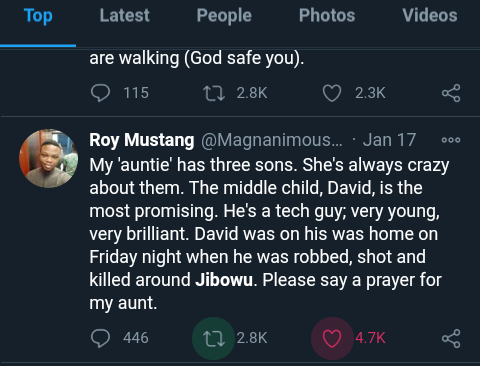The height and width of the screenshot is (366, 480).
Task: Undo retweet on Roy Mustang's tweet
Action: pos(213,338)
